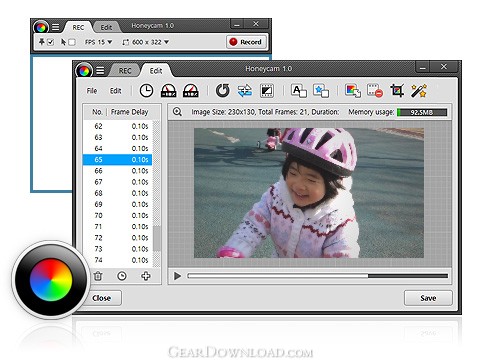Select frame 63 in the list

(118, 137)
